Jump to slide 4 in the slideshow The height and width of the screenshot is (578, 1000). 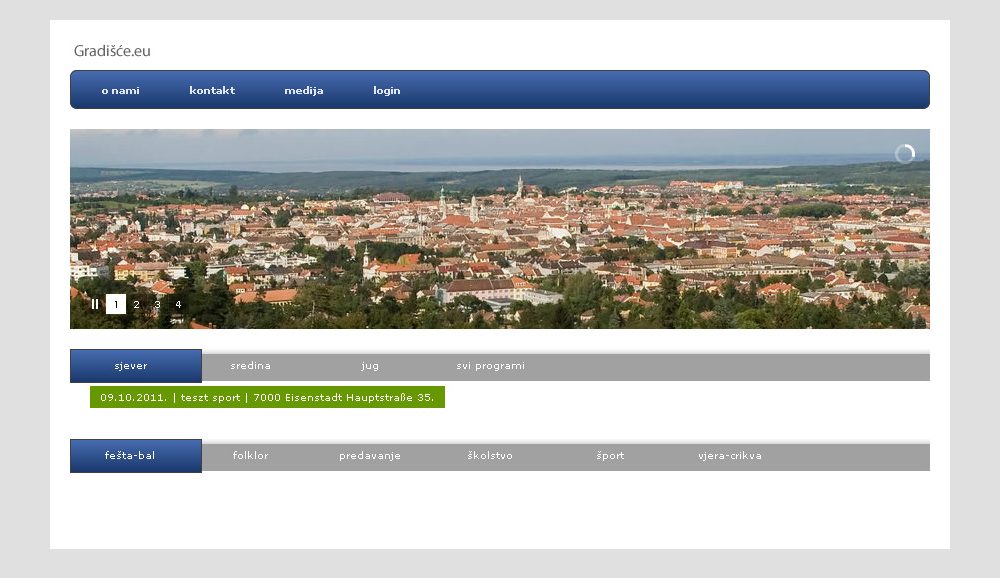(x=179, y=304)
